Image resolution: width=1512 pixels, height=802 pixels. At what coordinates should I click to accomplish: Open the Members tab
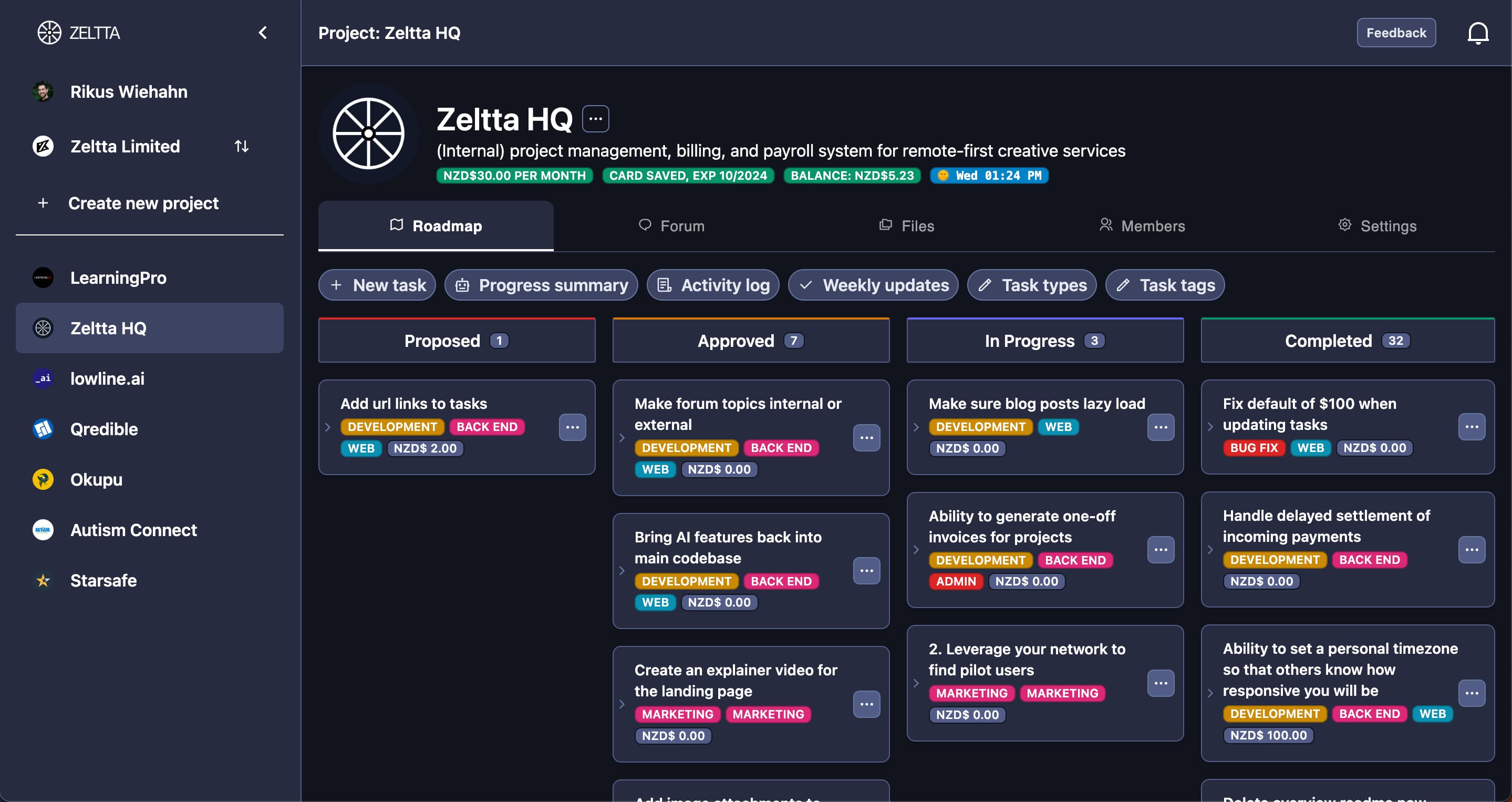click(1142, 226)
